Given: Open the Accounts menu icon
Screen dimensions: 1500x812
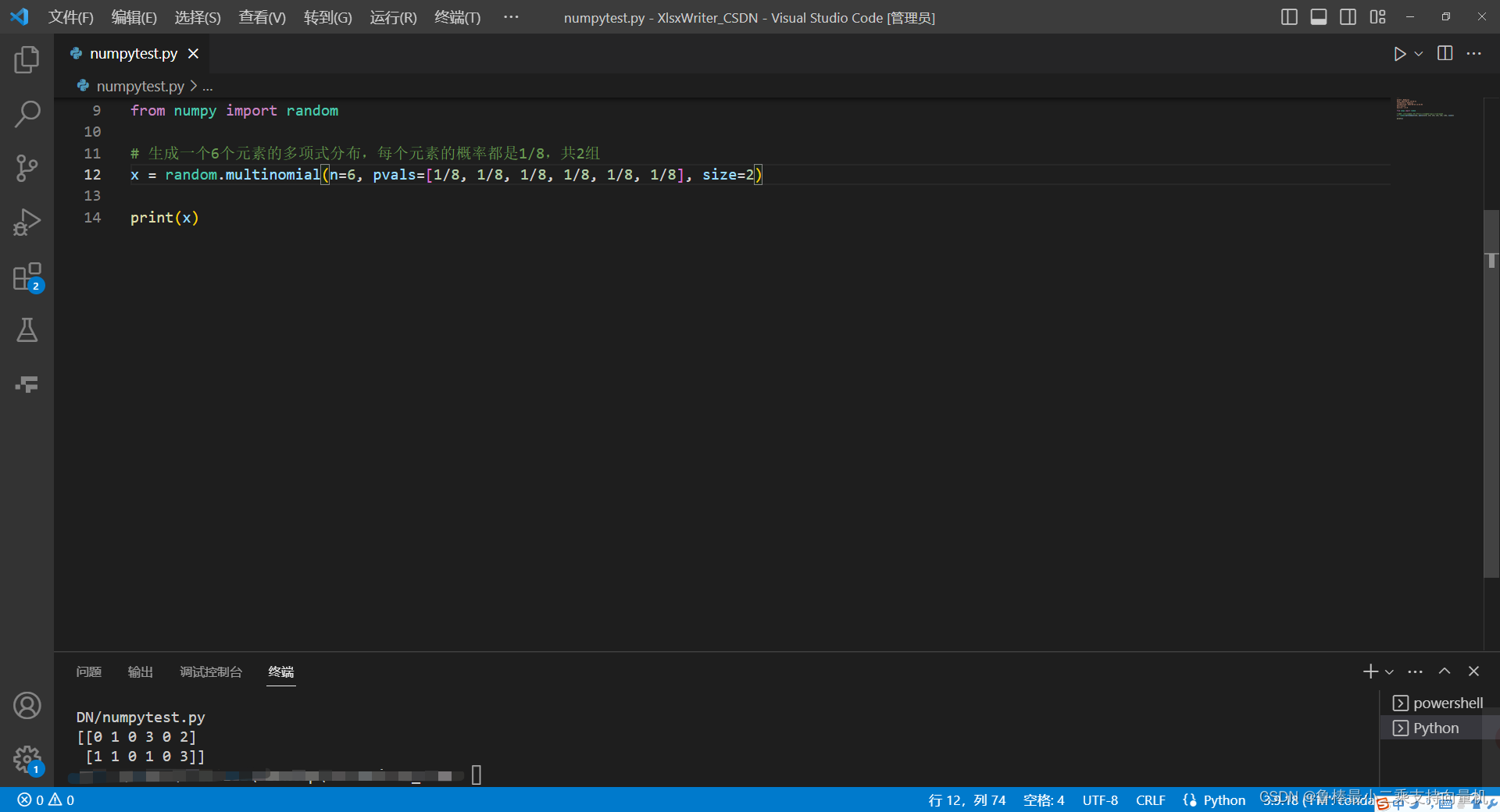Looking at the screenshot, I should (x=27, y=706).
